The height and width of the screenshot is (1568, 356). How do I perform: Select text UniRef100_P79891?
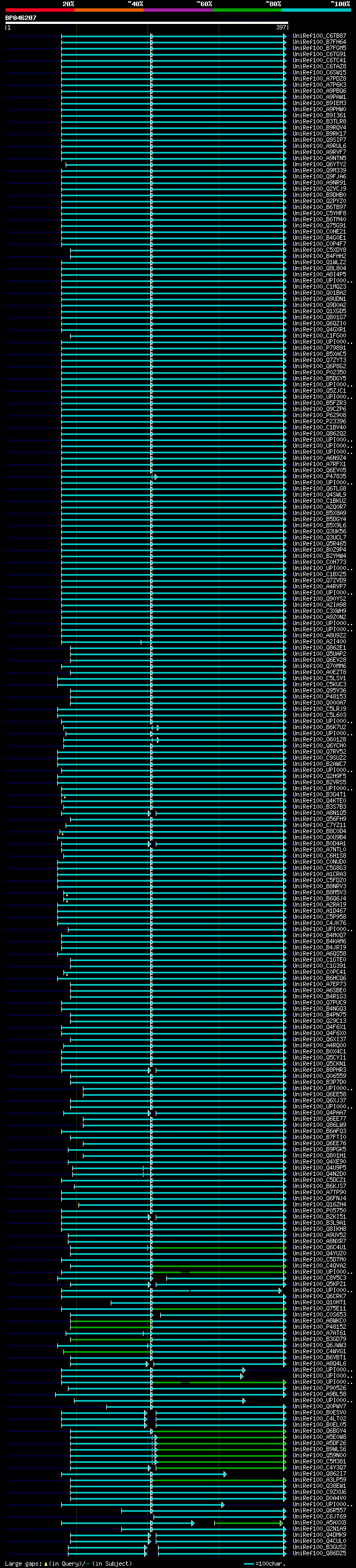coord(319,348)
